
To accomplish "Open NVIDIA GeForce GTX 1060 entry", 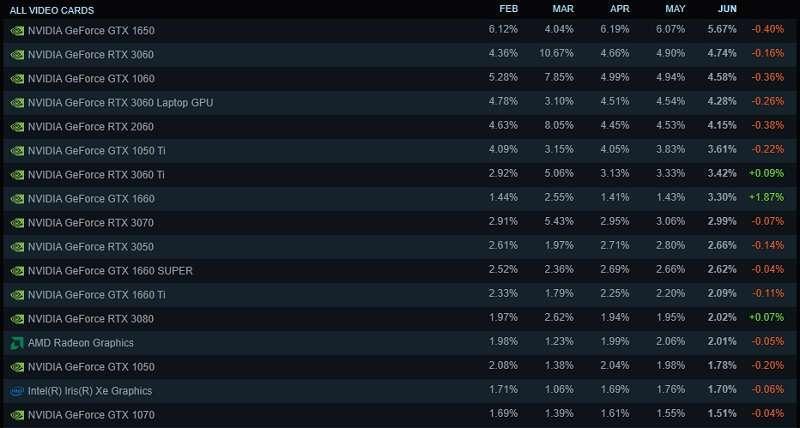I will tap(91, 79).
